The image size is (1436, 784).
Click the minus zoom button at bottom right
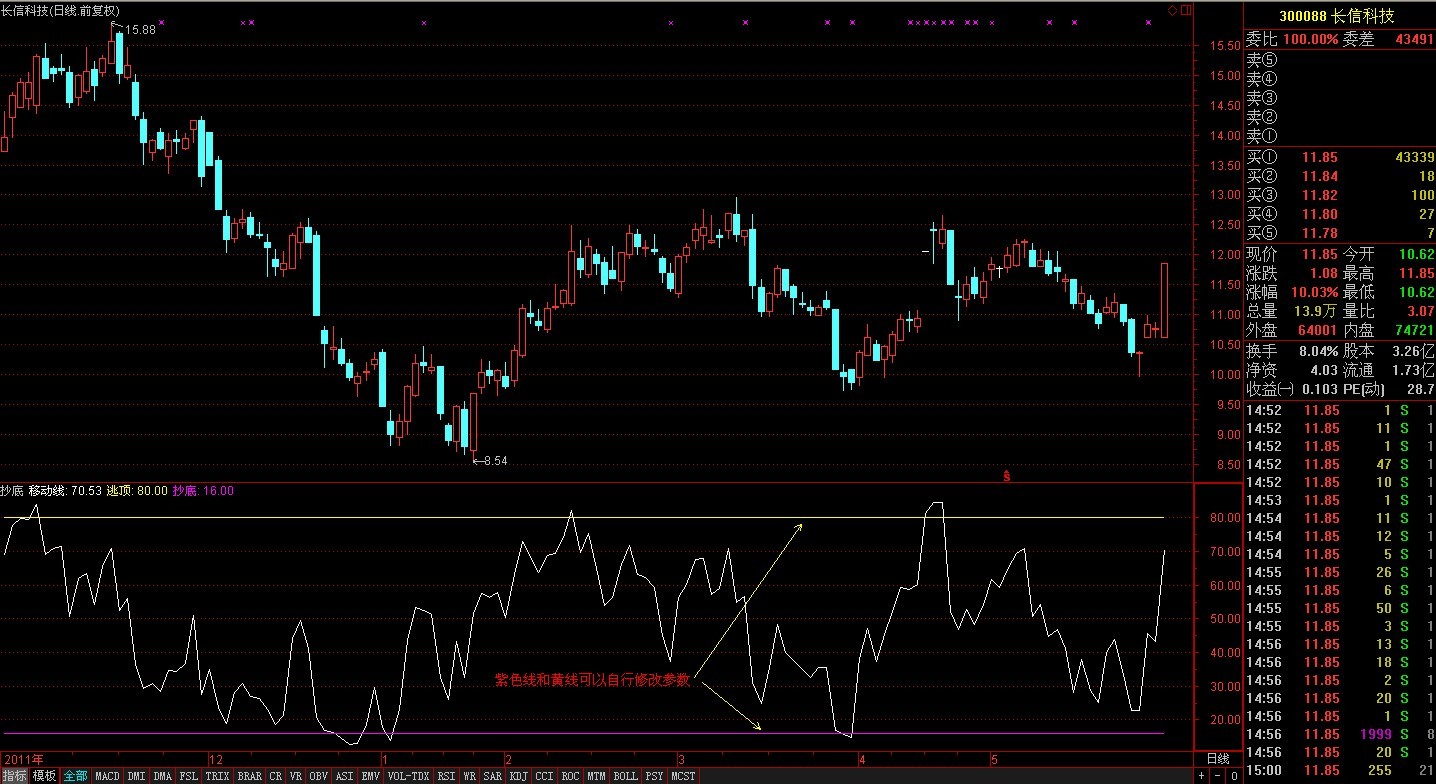pos(1218,776)
